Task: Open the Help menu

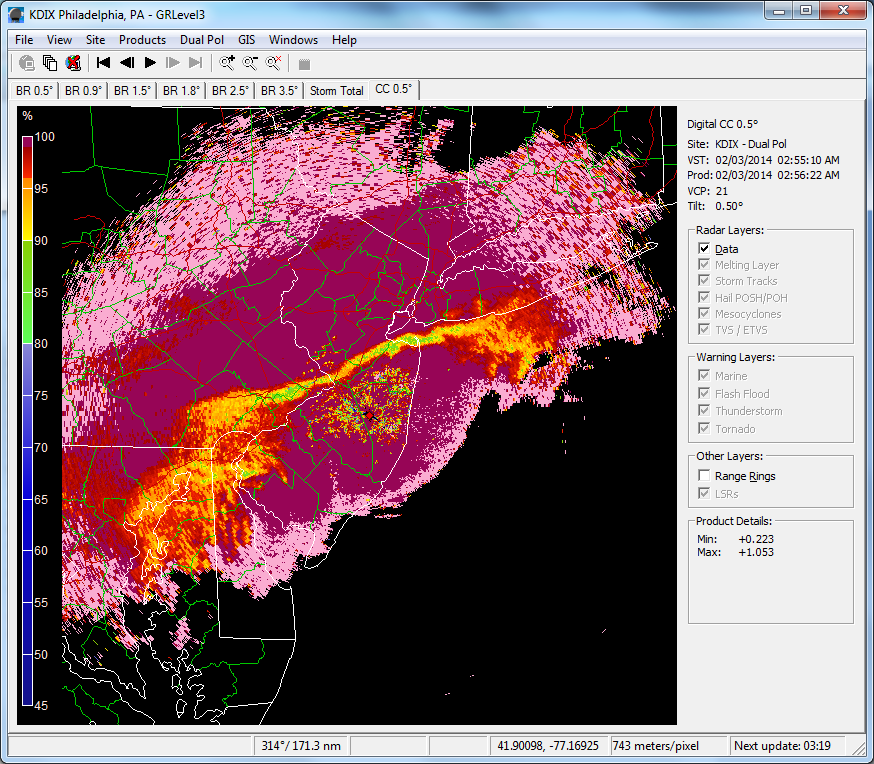Action: 344,40
